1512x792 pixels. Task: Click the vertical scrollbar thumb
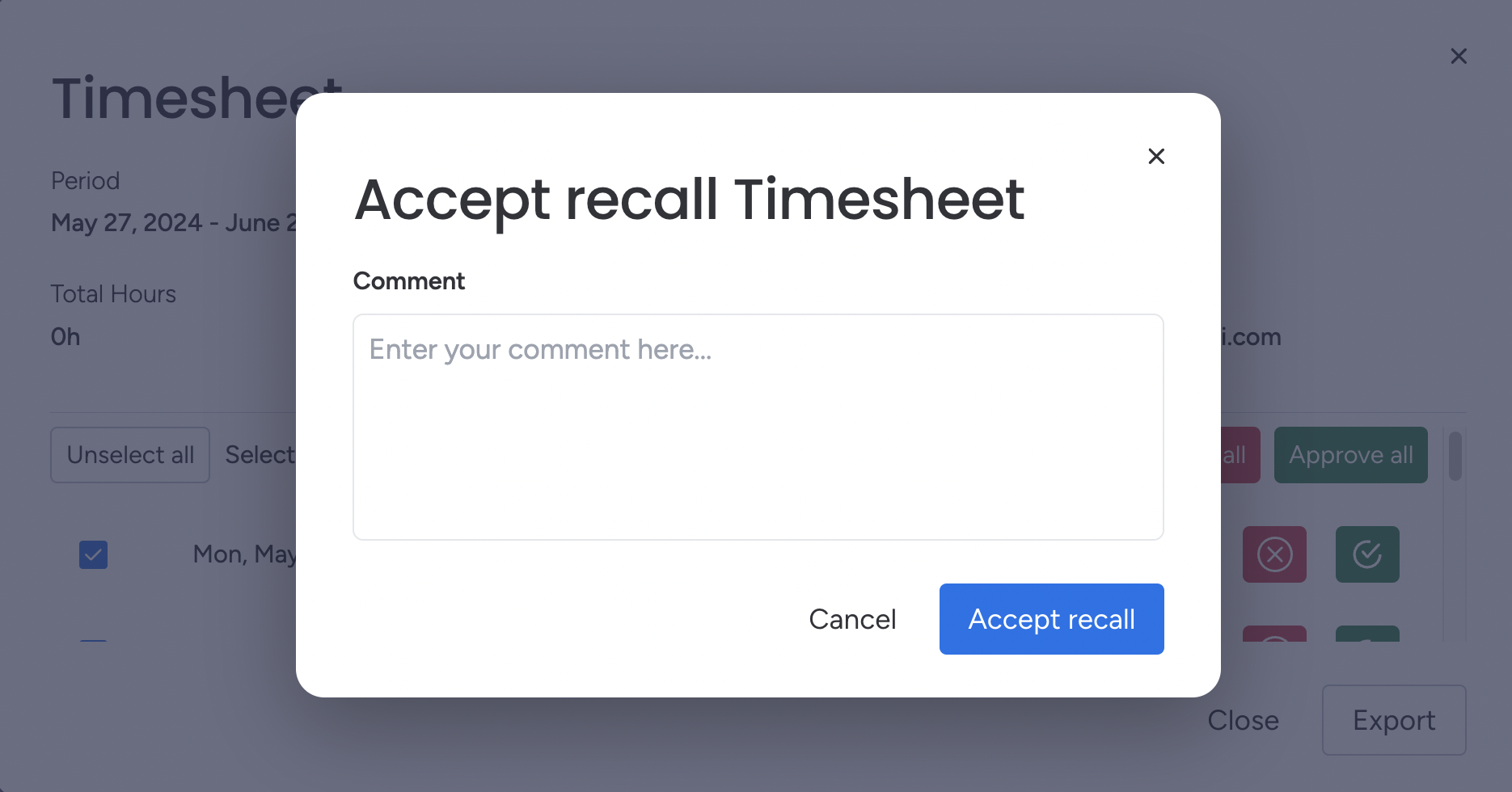tap(1453, 457)
